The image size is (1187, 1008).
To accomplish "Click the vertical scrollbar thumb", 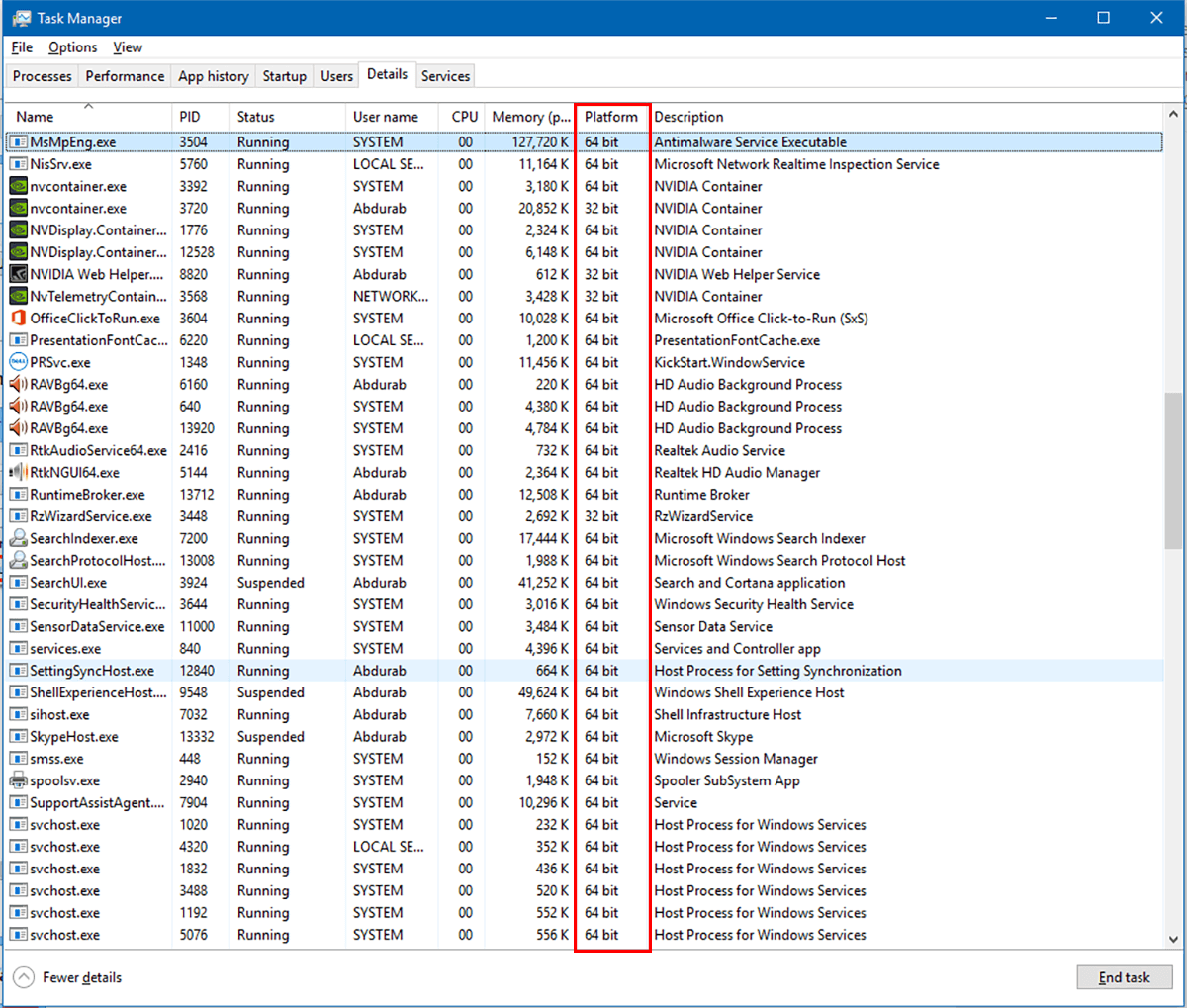I will [1173, 470].
